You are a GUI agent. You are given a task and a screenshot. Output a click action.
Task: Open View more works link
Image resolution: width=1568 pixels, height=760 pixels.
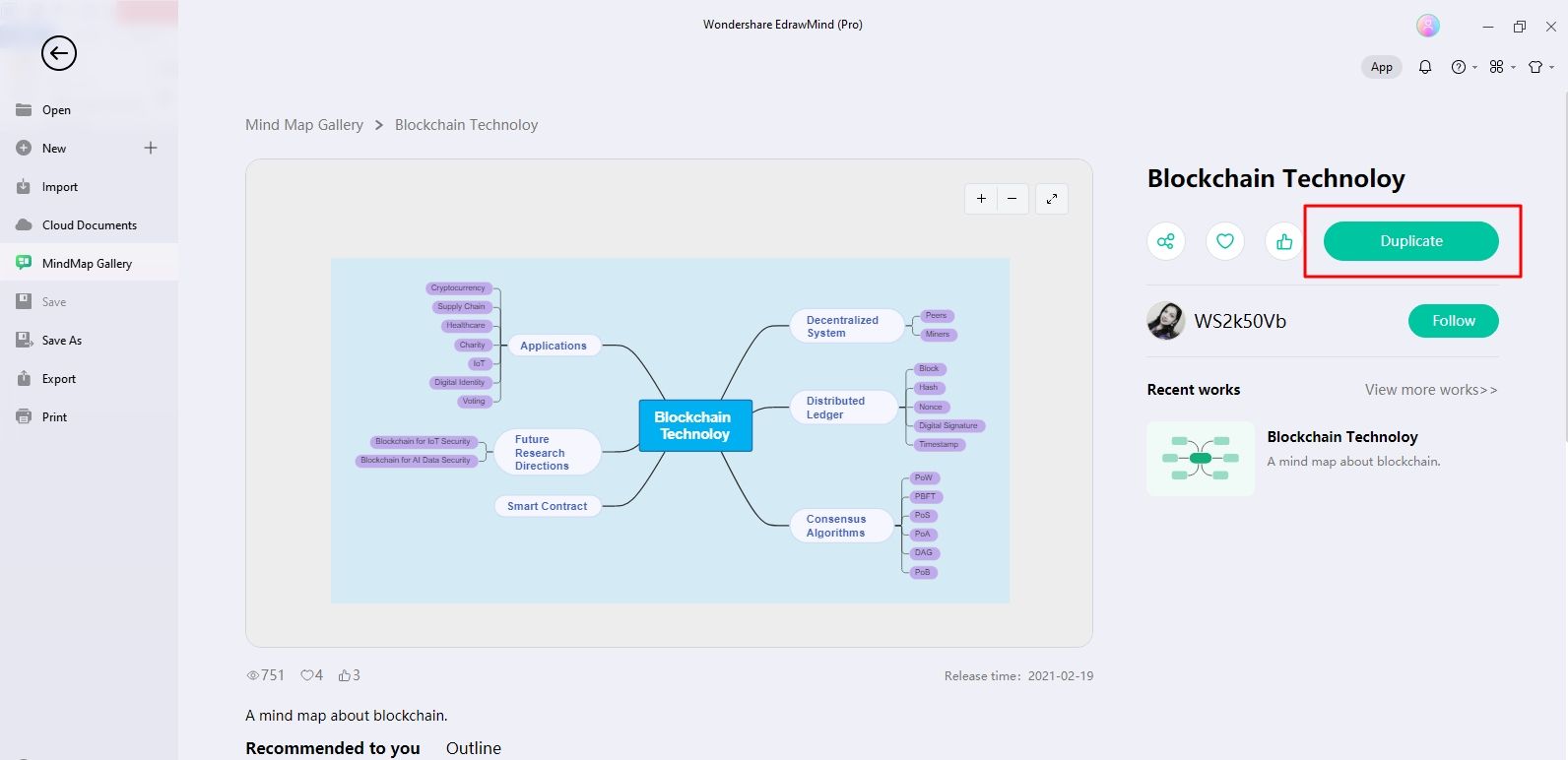point(1431,390)
